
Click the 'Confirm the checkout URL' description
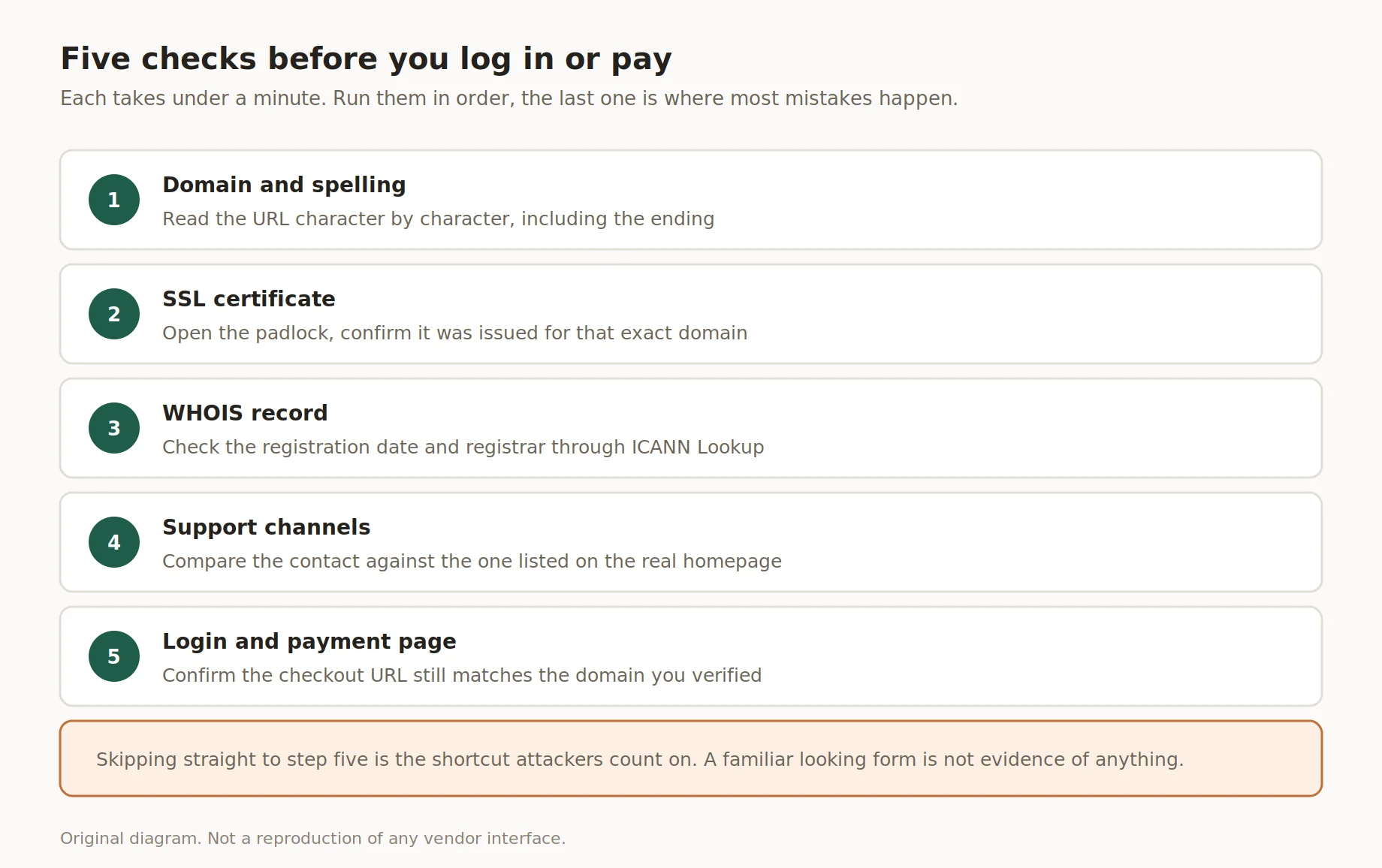click(462, 675)
